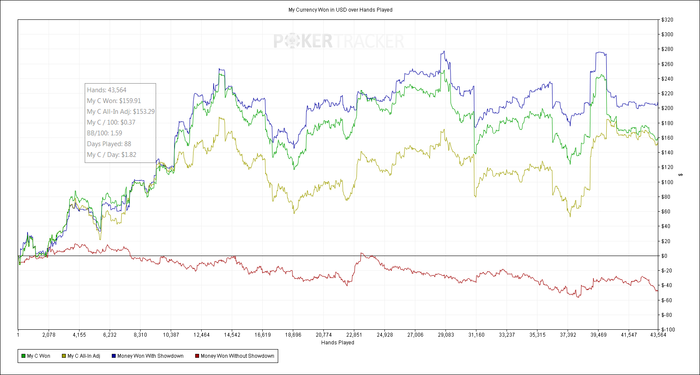
Task: Click the 22,851 x-axis tick label
Action: 354,334
